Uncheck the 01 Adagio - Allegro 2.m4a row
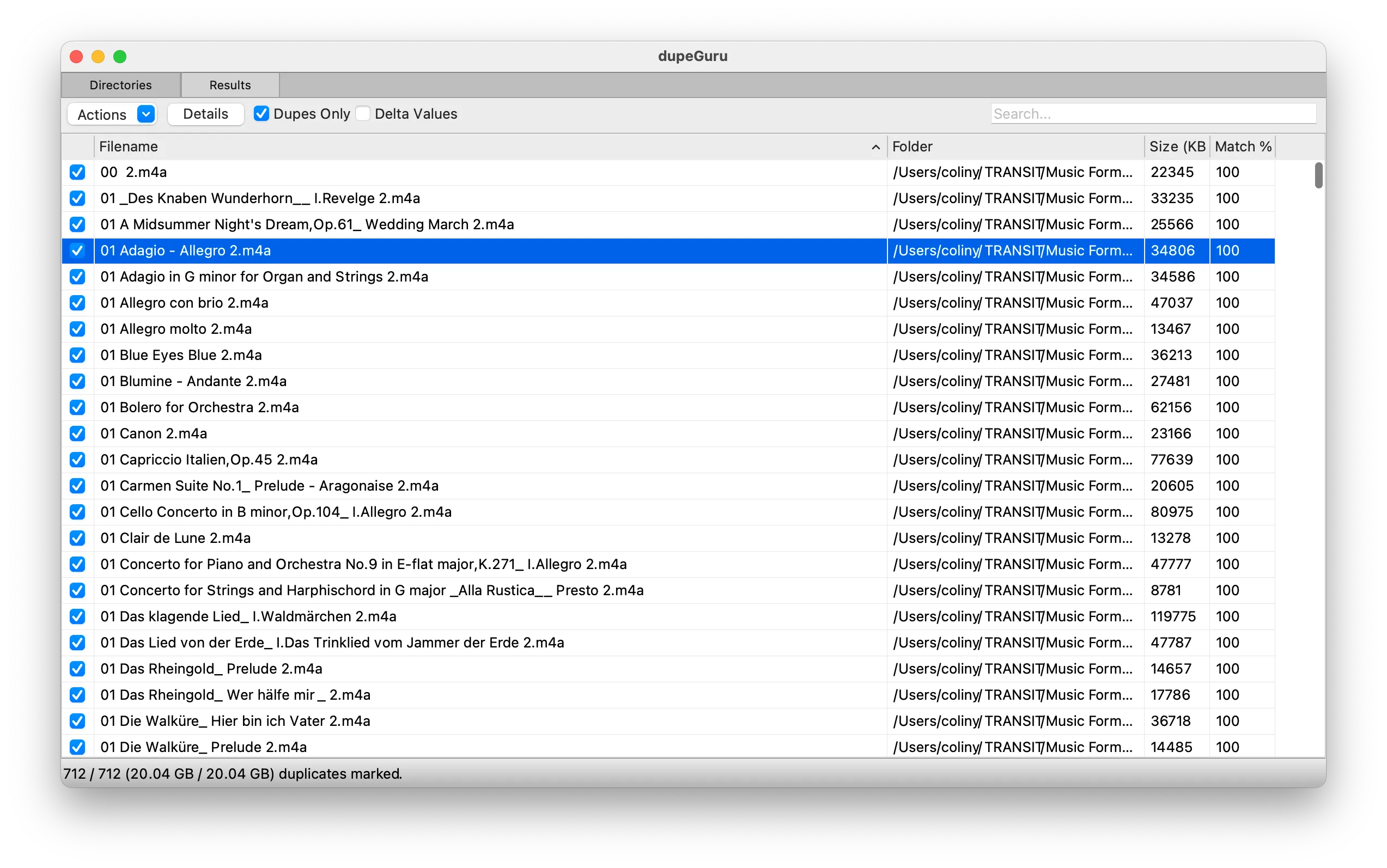The image size is (1387, 868). coord(77,250)
